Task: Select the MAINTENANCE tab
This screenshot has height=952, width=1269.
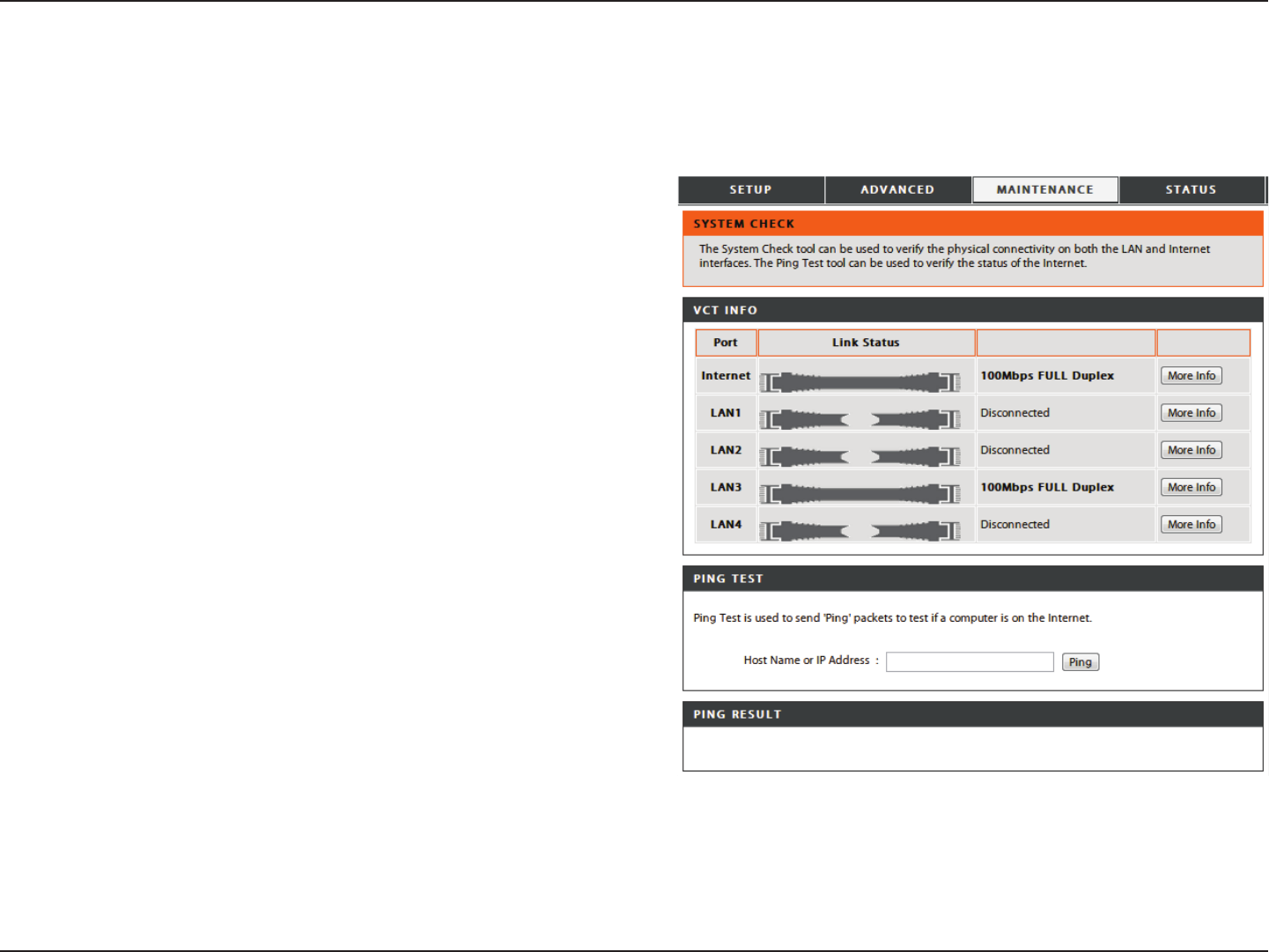Action: tap(1045, 189)
